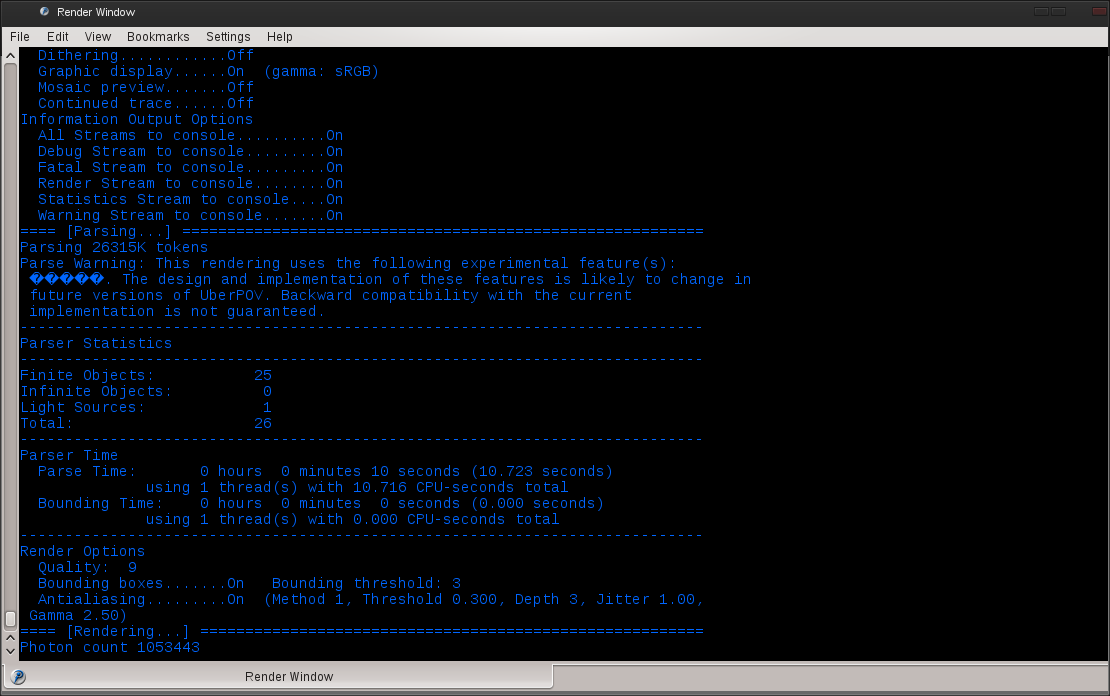The width and height of the screenshot is (1110, 696).
Task: Click the "Parsing 26315K tokens" line
Action: coord(114,247)
